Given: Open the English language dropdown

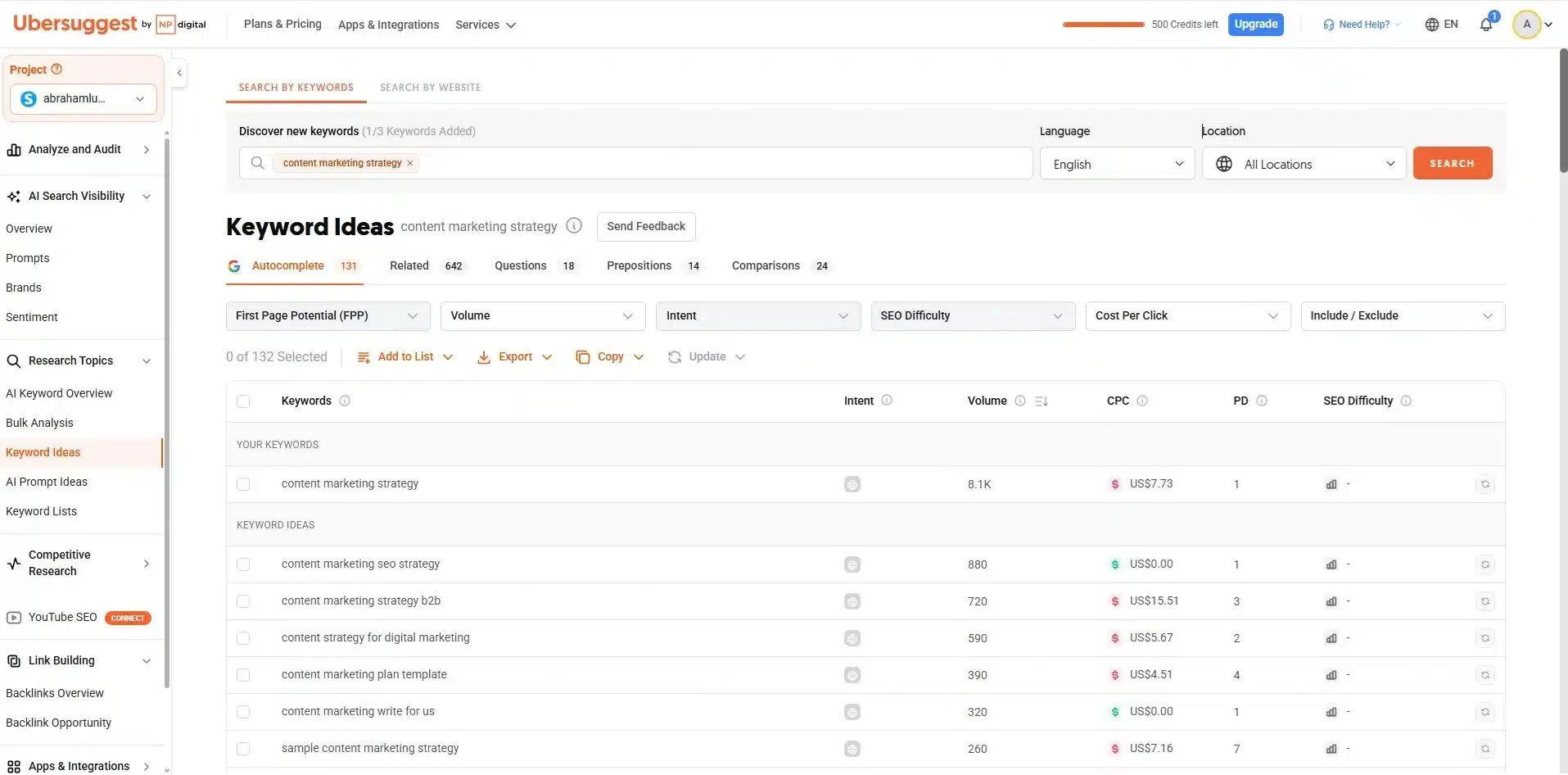Looking at the screenshot, I should click(1118, 164).
